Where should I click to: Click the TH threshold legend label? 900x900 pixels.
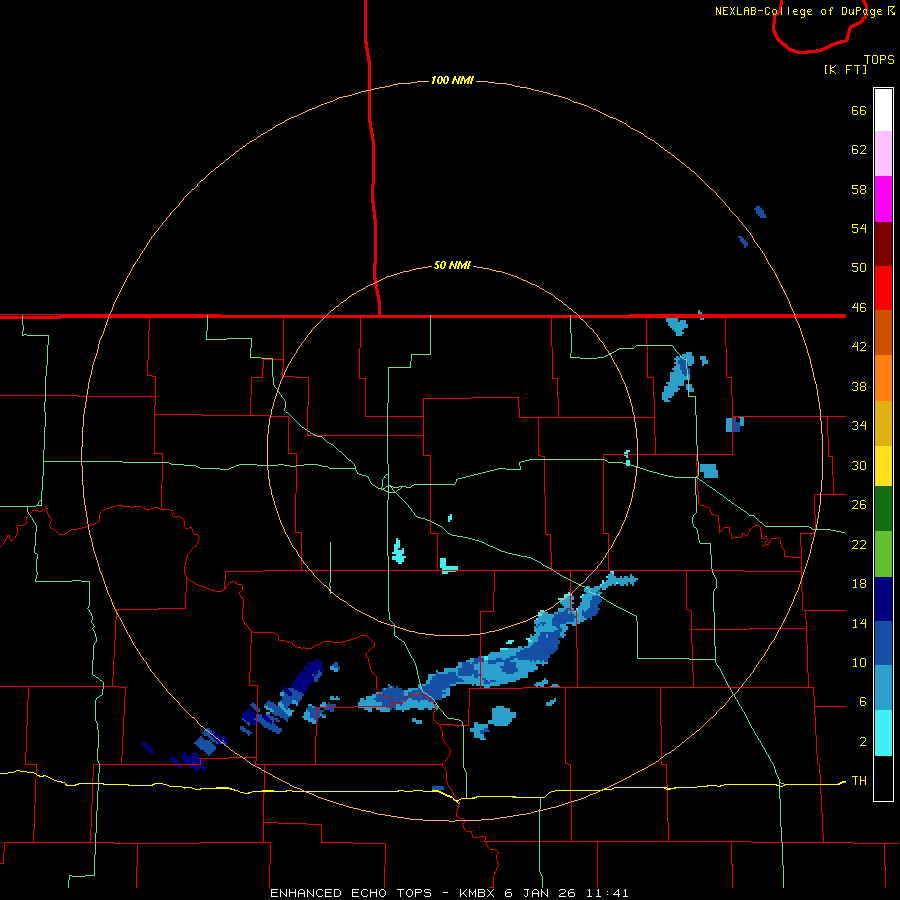point(859,781)
